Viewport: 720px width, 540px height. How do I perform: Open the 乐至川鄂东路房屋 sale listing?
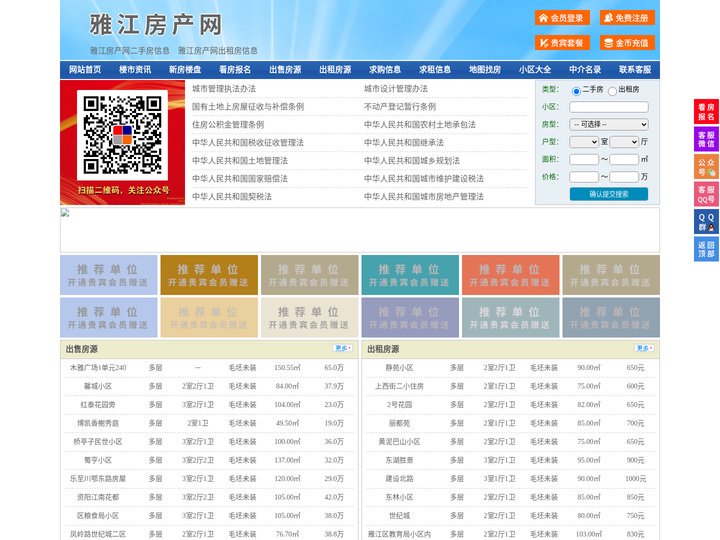[x=98, y=478]
